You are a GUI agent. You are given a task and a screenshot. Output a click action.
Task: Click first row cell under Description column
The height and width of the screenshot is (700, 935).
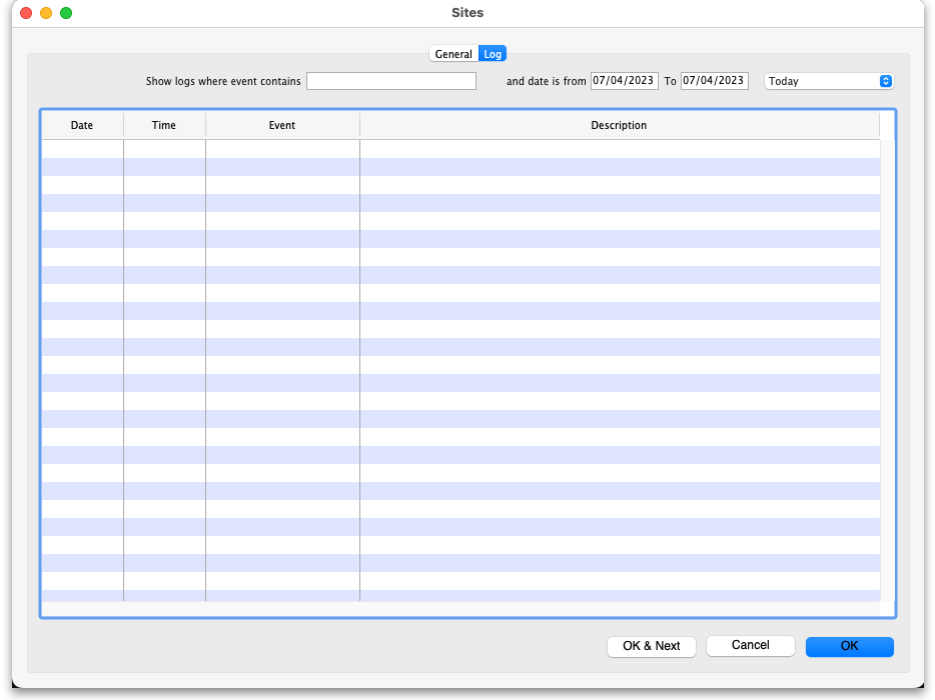pos(619,149)
